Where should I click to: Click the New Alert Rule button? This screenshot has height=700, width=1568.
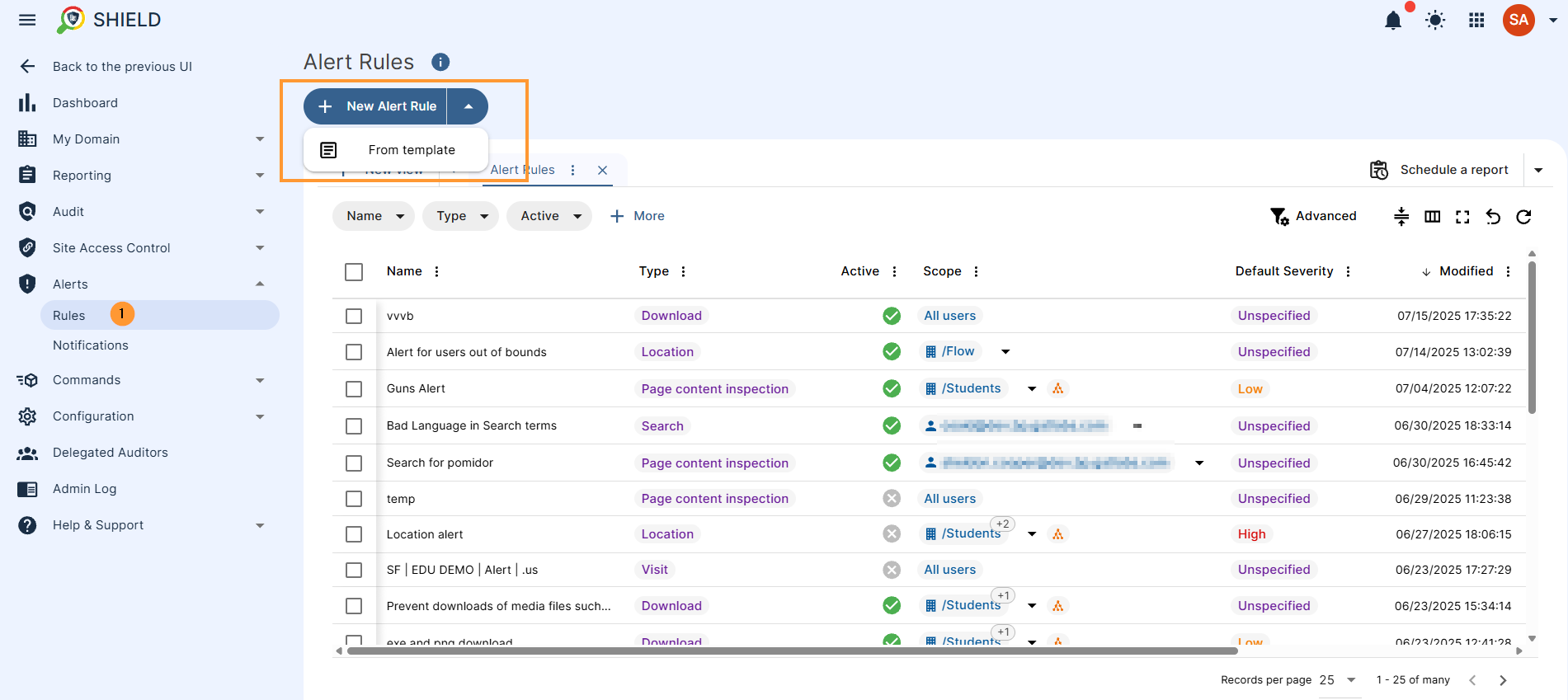pyautogui.click(x=375, y=106)
